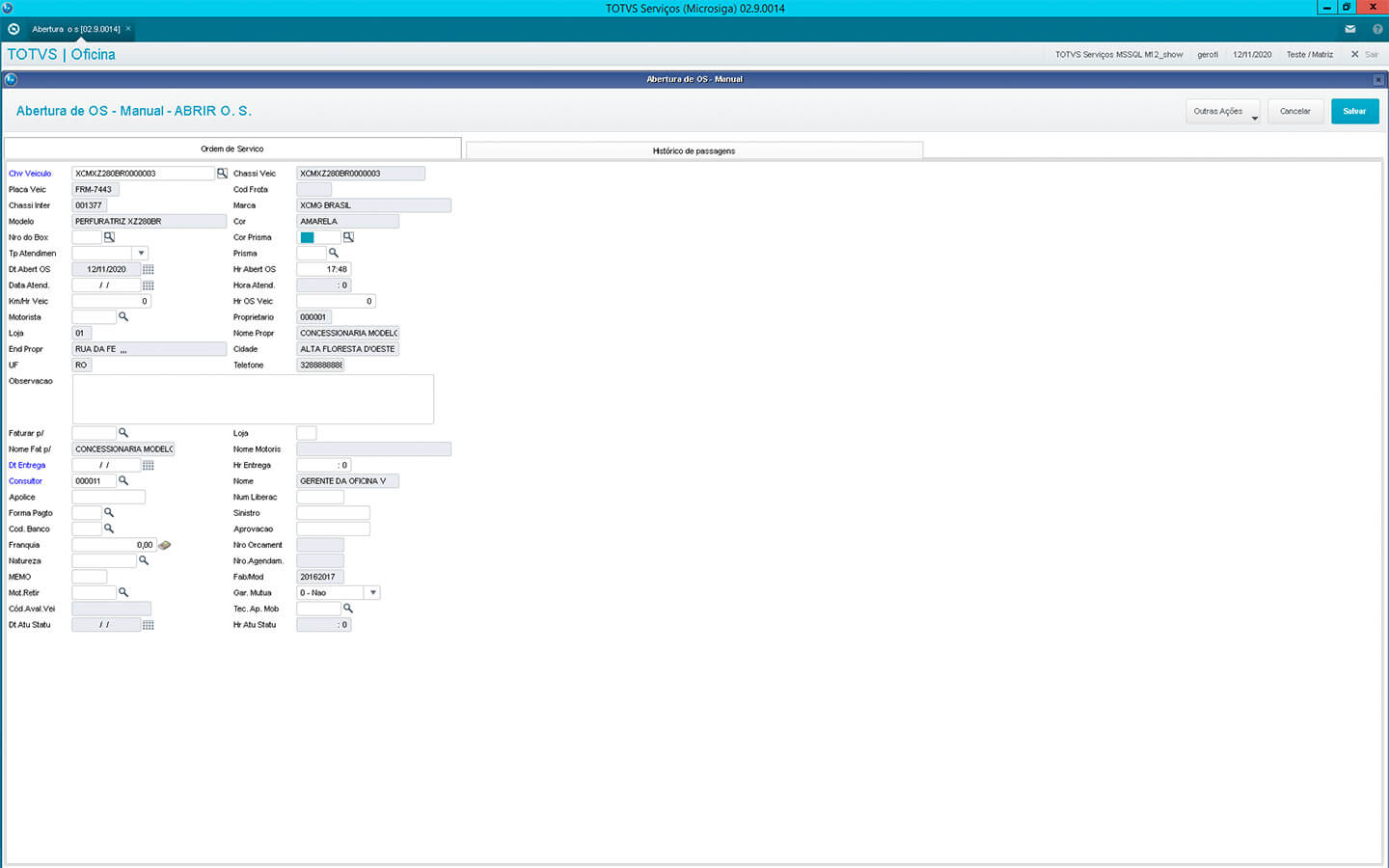
Task: Open calendar picker for Dt Entrega
Action: (x=149, y=466)
